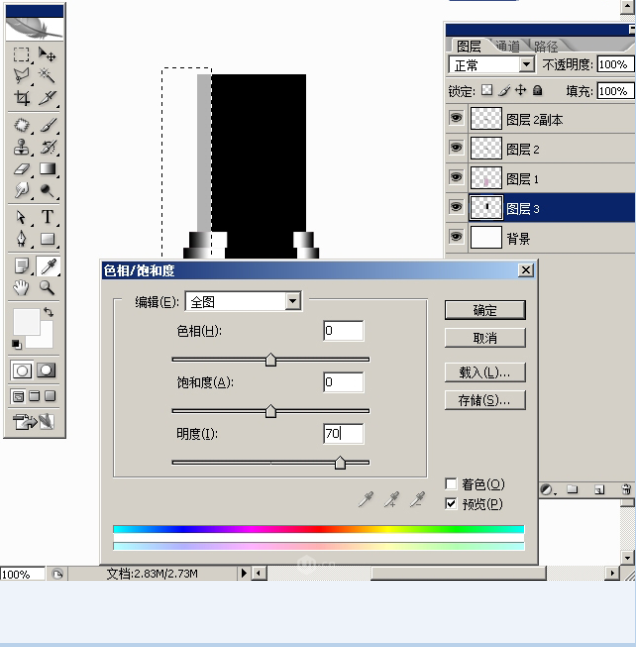This screenshot has height=647, width=636.
Task: Click the 色相 hue slider handle
Action: pos(271,360)
